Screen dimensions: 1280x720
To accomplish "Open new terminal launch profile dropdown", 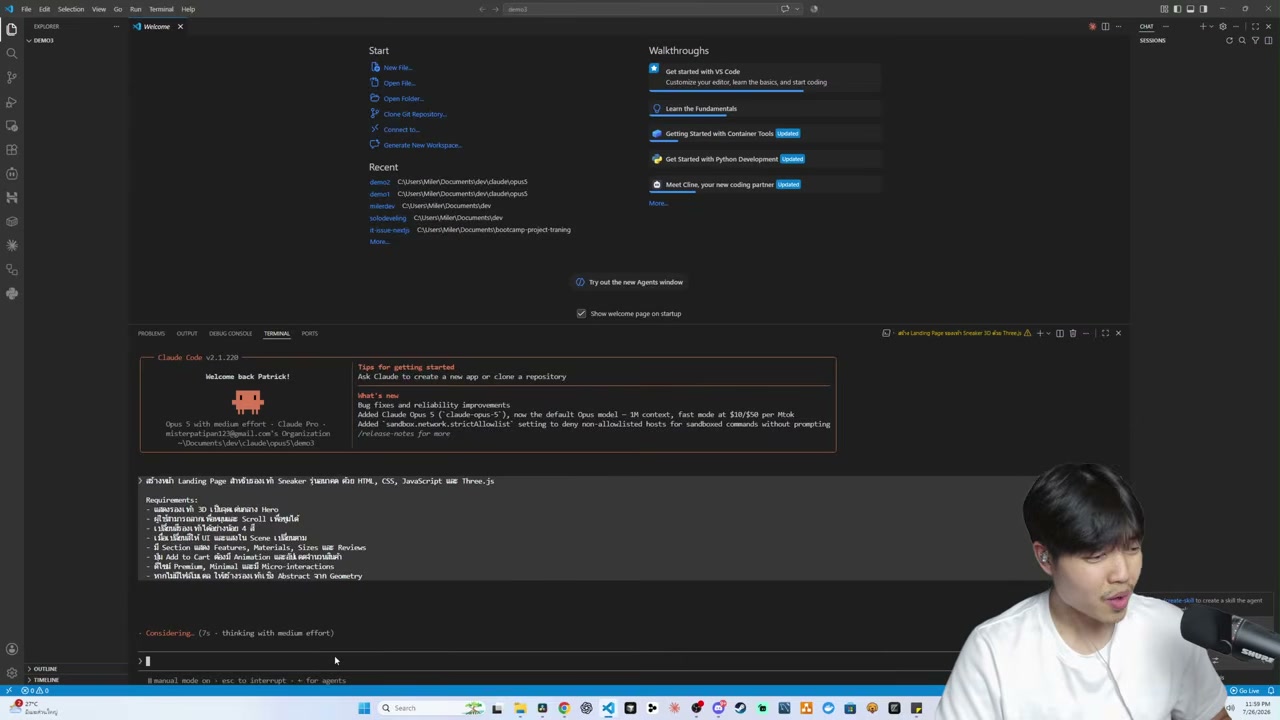I will (1048, 333).
